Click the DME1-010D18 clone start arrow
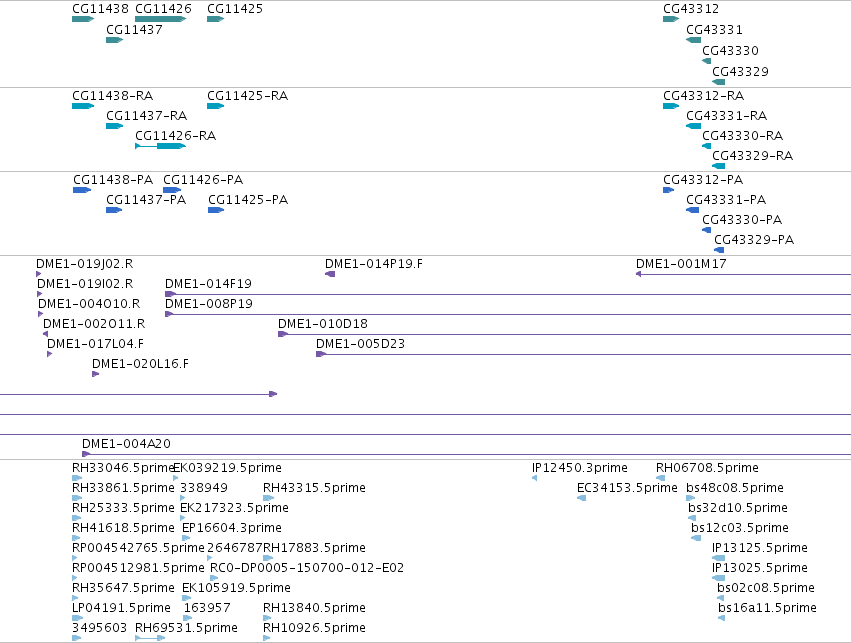Image resolution: width=851 pixels, height=643 pixels. click(x=282, y=334)
